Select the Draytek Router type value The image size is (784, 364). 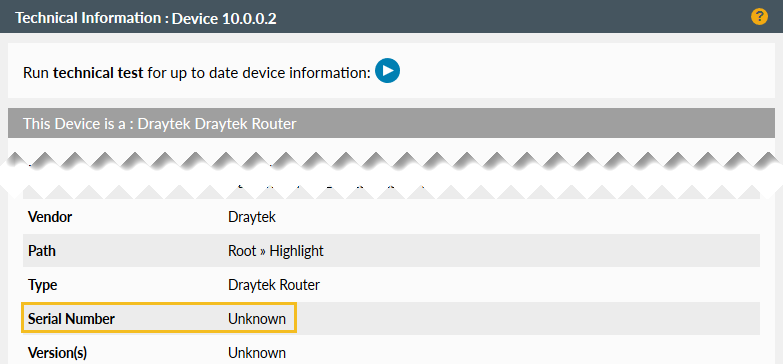(274, 285)
